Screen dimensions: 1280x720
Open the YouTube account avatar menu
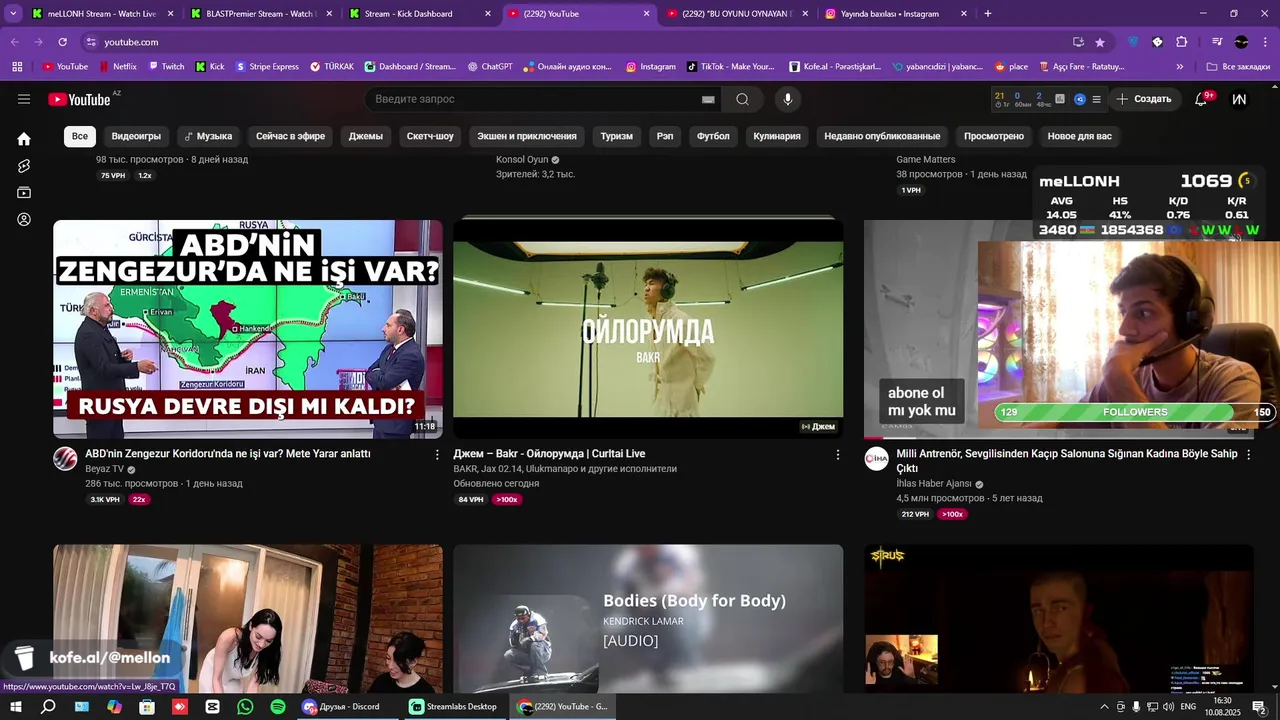click(1240, 99)
